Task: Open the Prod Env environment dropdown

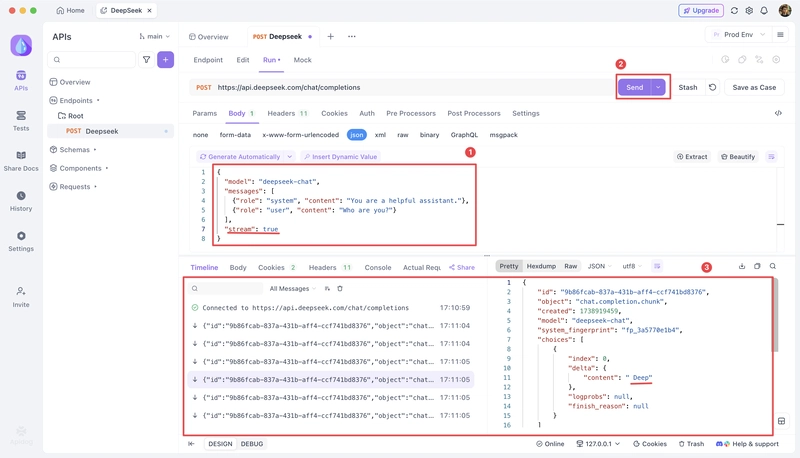Action: 738,35
